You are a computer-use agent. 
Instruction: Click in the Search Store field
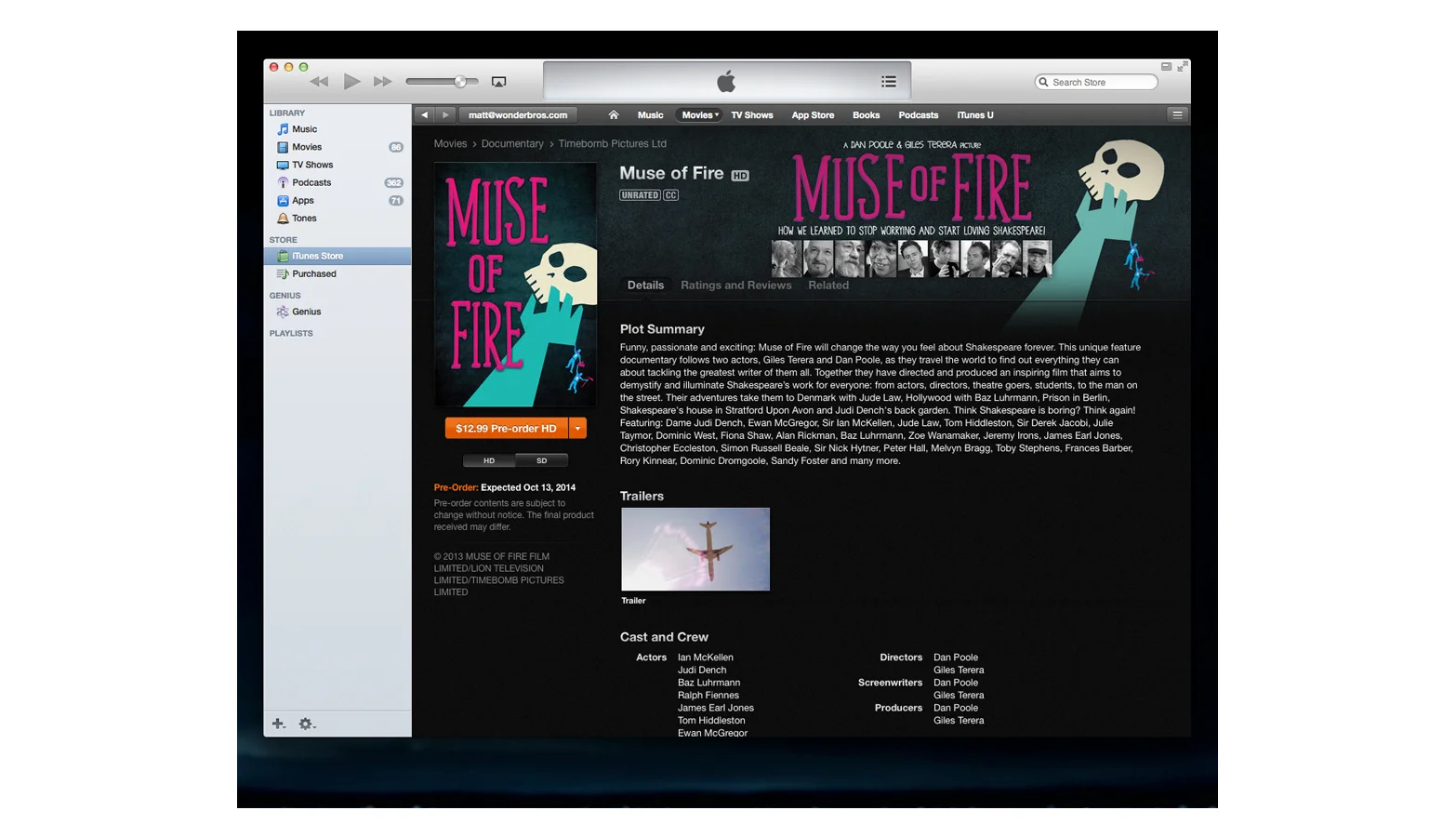click(x=1096, y=82)
